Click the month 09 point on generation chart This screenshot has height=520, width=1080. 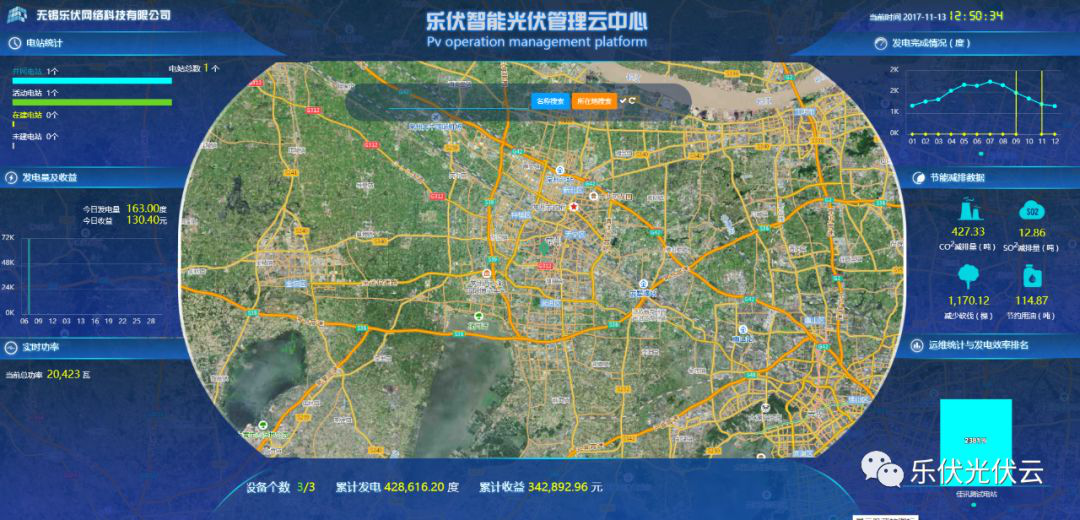pyautogui.click(x=1015, y=92)
